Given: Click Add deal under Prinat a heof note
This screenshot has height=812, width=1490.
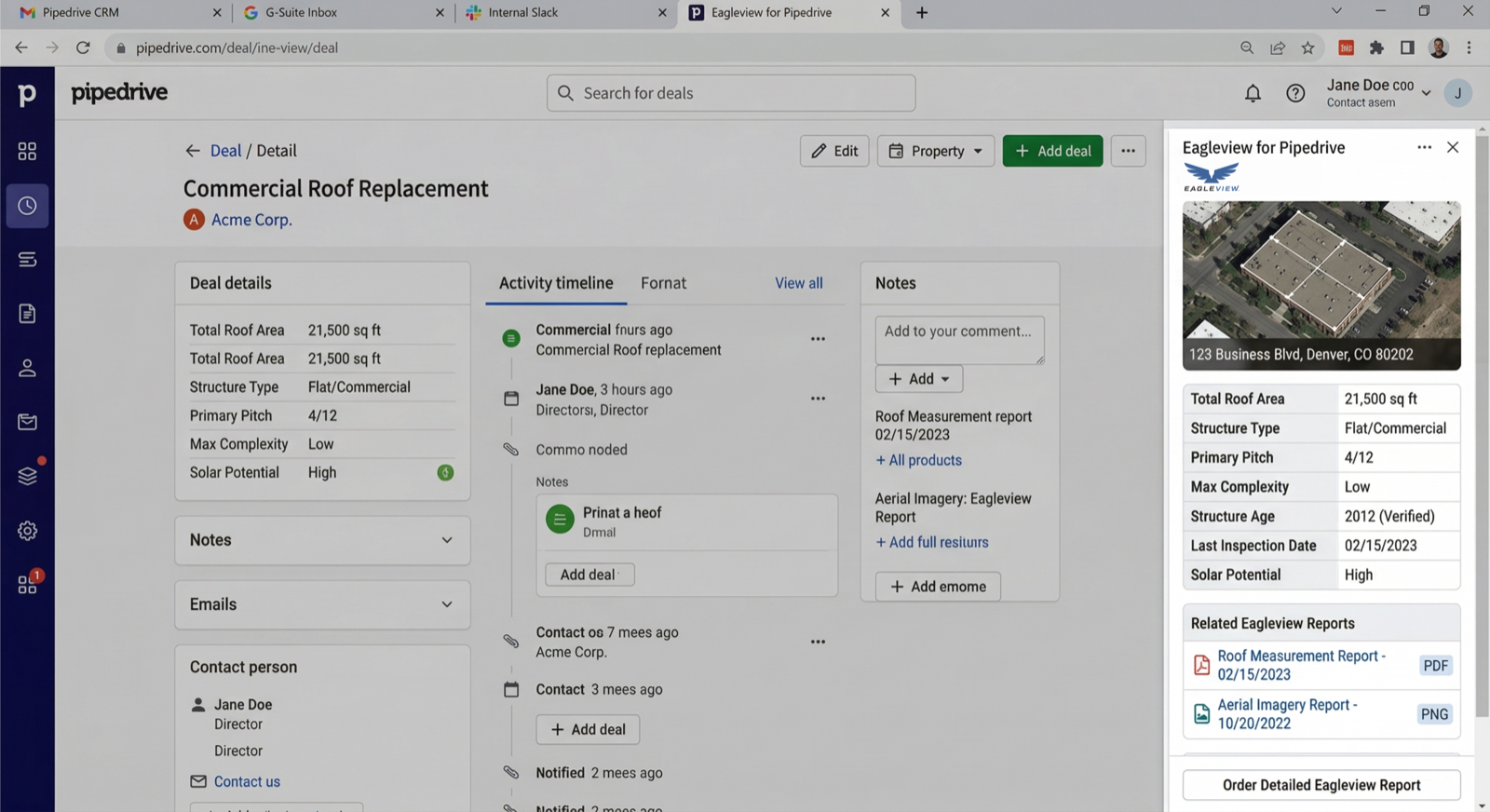Looking at the screenshot, I should pos(589,575).
